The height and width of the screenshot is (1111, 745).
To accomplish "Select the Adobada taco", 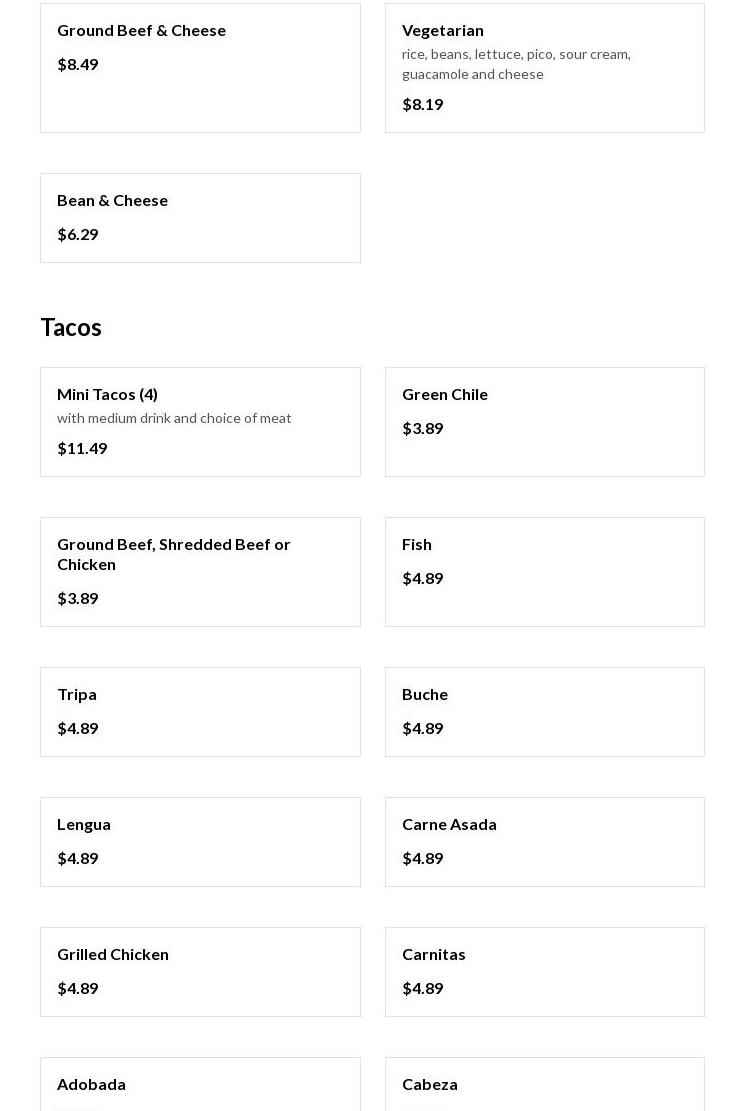I will pos(200,1085).
